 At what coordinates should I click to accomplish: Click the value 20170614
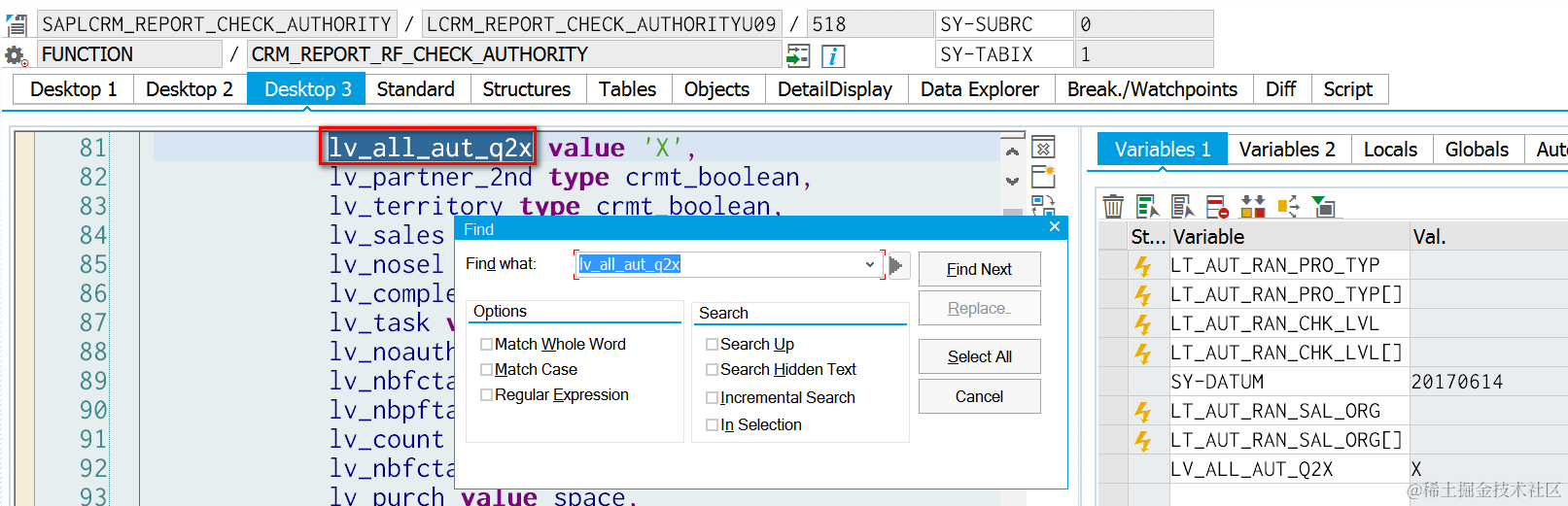(1456, 382)
